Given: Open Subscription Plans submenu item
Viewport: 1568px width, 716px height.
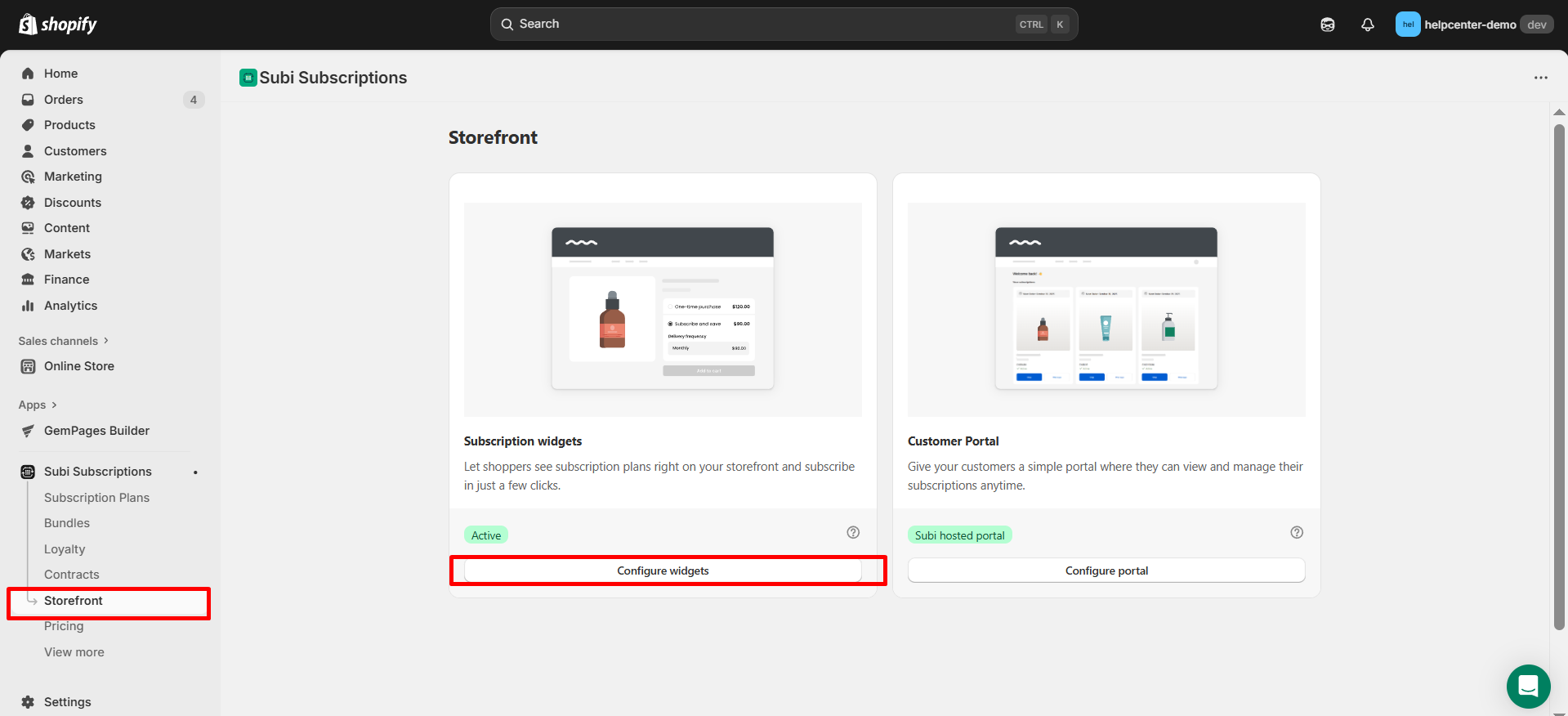Looking at the screenshot, I should 96,498.
